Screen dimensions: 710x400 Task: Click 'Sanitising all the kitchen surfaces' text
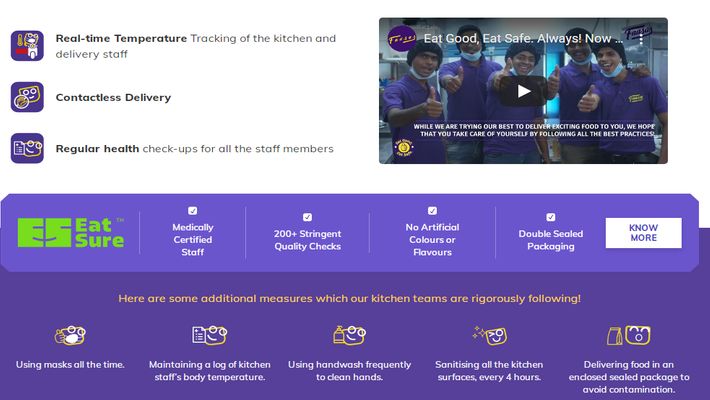pos(489,371)
